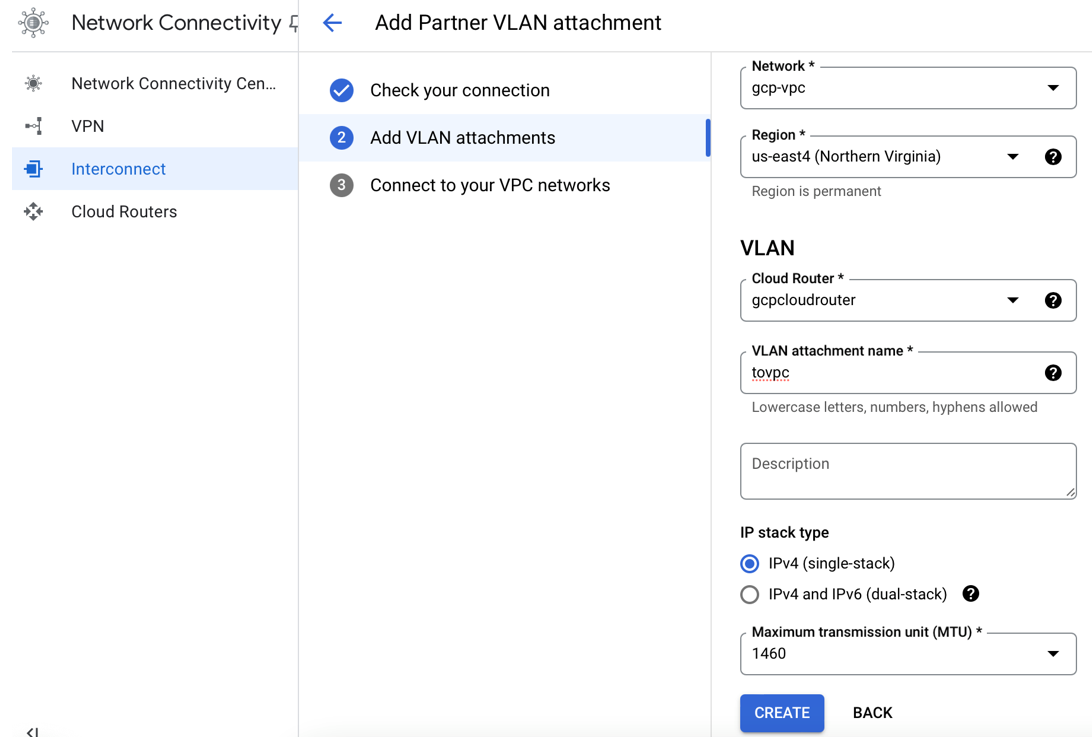Select the IPv4 (single-stack) radio button
This screenshot has width=1092, height=737.
(x=750, y=564)
